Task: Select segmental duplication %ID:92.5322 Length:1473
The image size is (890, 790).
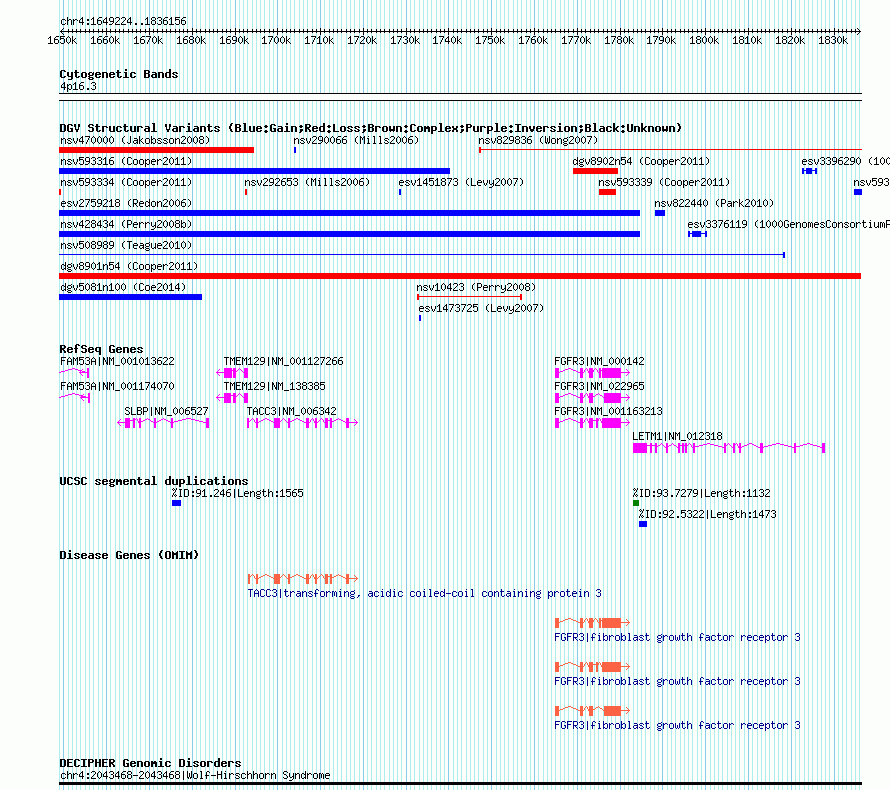Action: click(643, 524)
